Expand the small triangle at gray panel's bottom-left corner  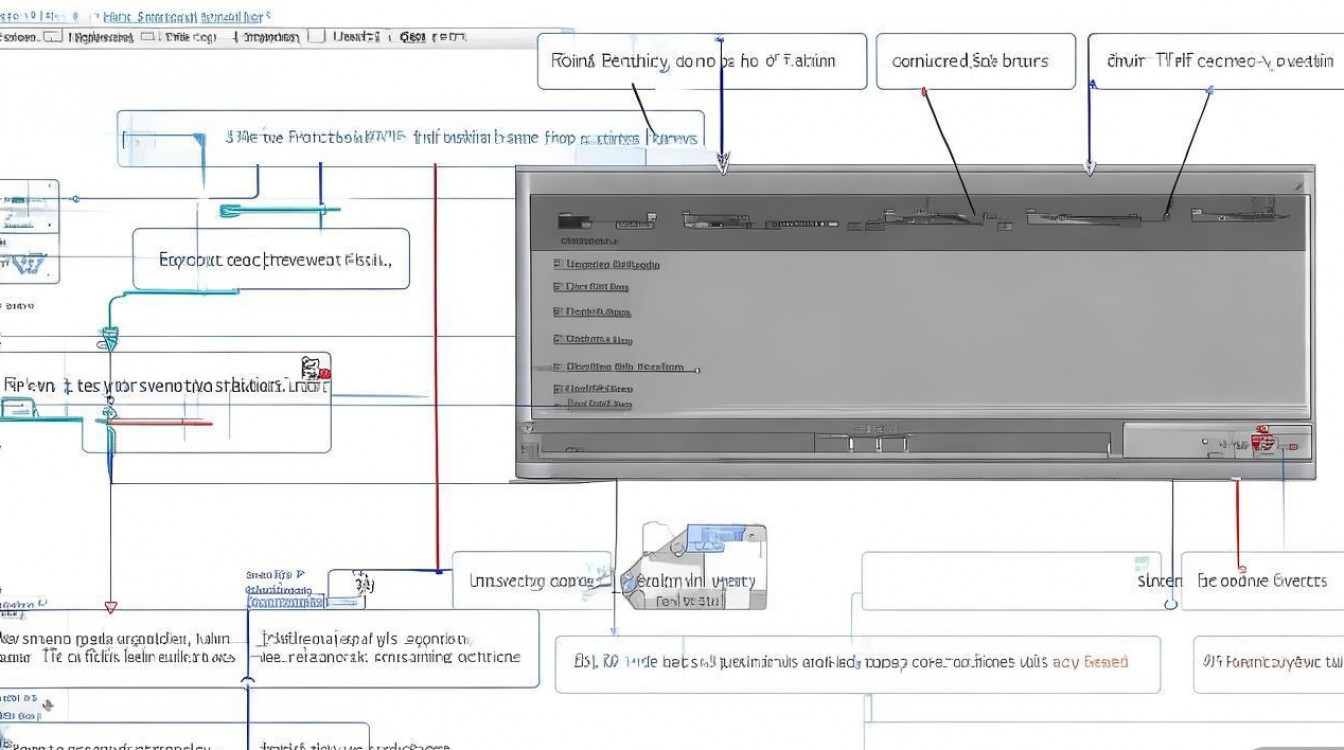(x=527, y=426)
